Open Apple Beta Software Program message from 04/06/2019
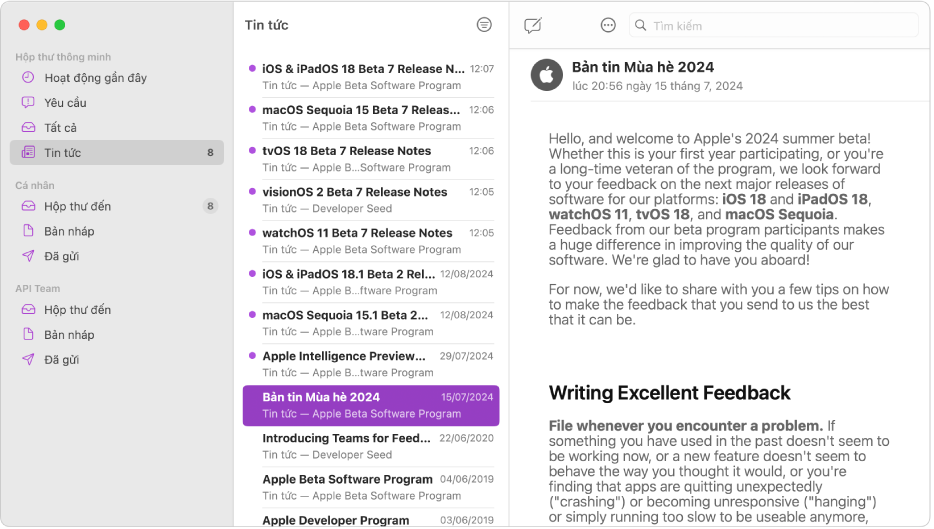The image size is (934, 529). tap(371, 488)
